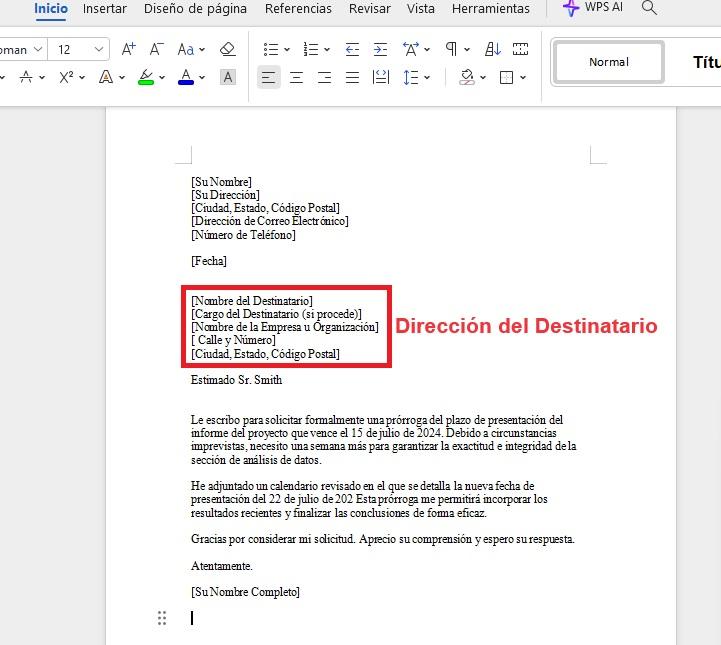Toggle character shading A button

click(228, 77)
